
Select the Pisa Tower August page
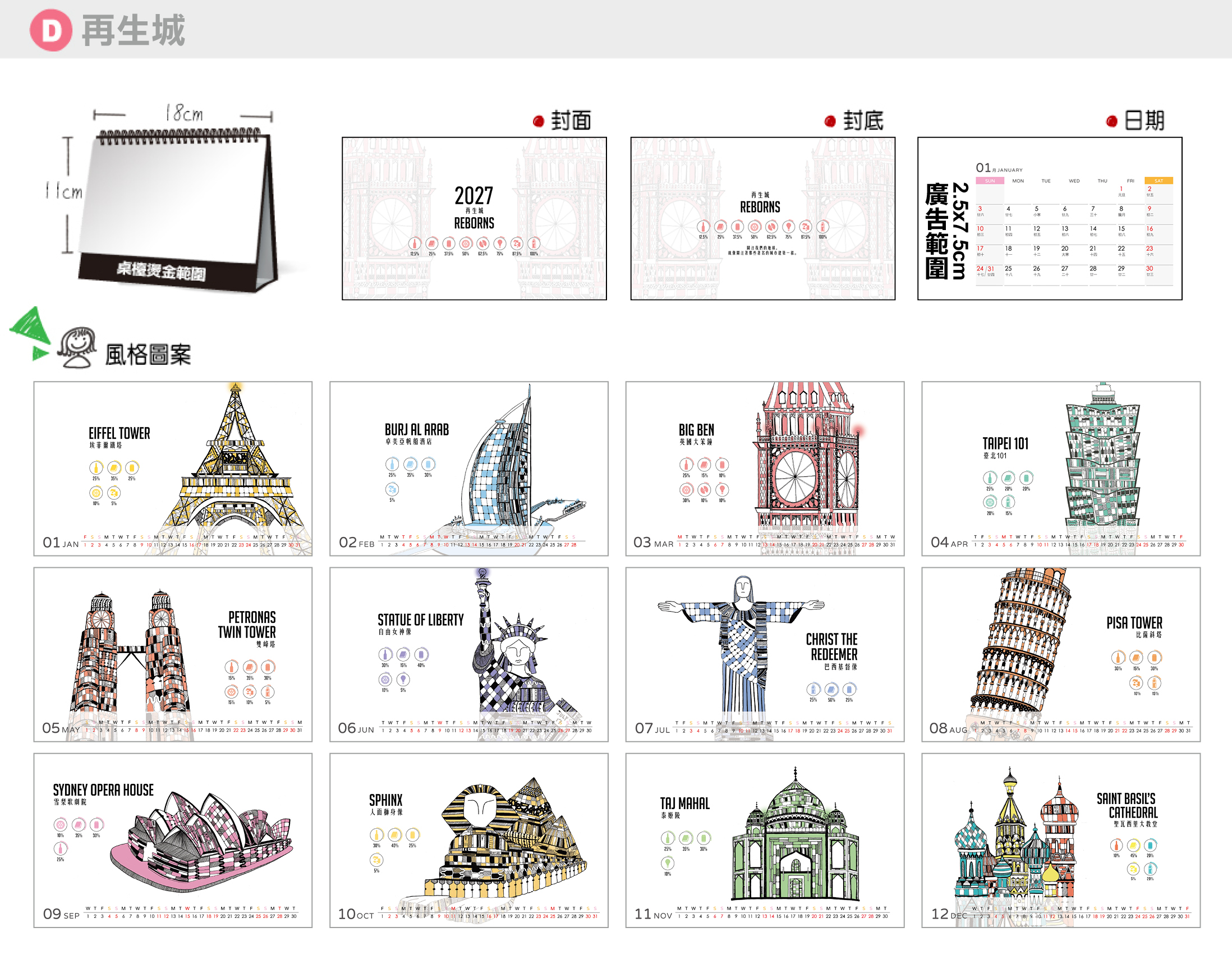point(1061,654)
